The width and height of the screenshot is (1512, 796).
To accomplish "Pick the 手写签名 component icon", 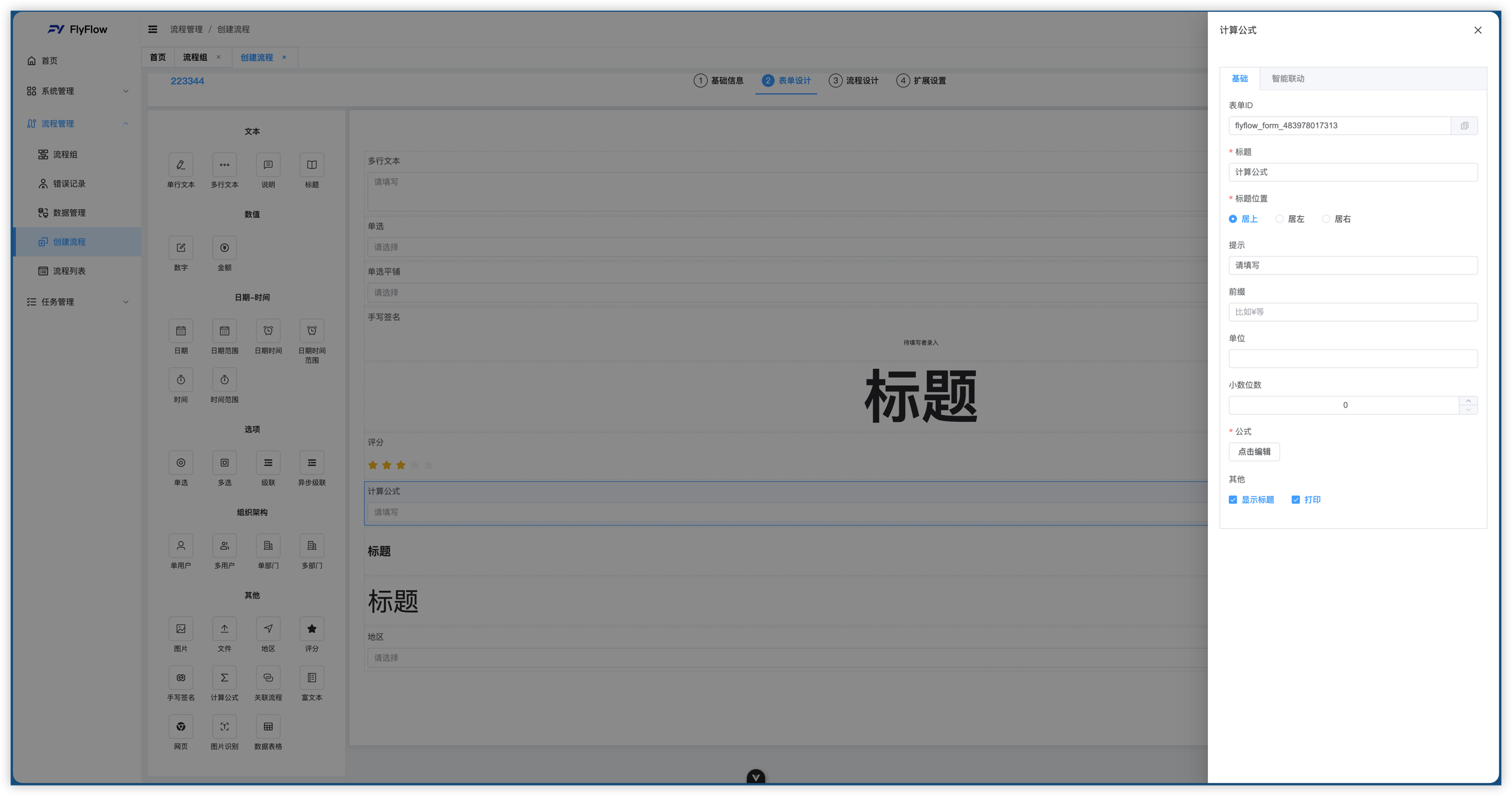I will [181, 677].
